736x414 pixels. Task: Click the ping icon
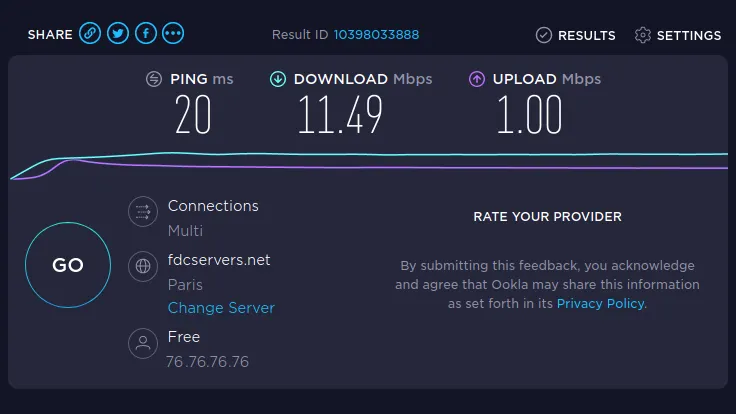153,79
